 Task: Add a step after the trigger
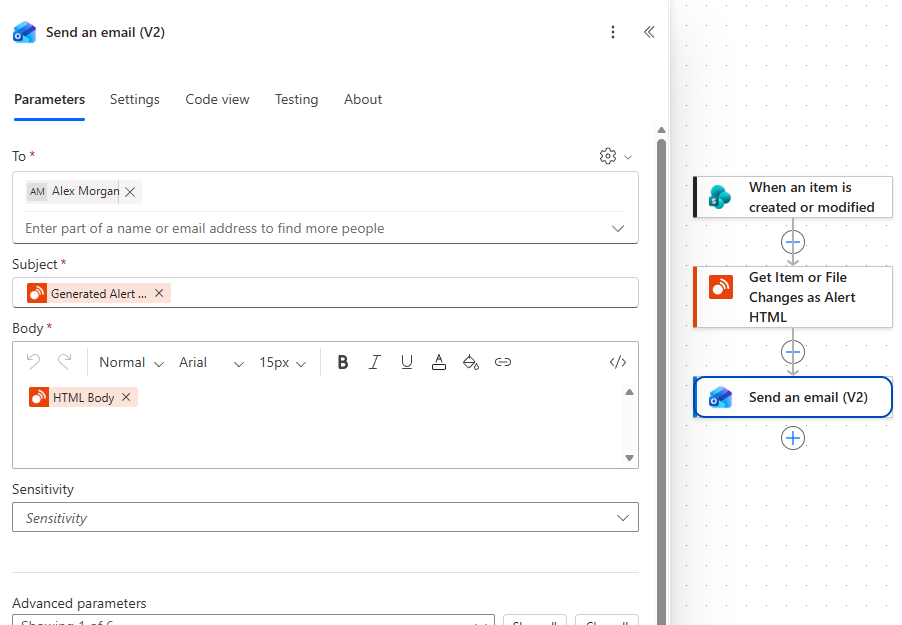tap(793, 242)
